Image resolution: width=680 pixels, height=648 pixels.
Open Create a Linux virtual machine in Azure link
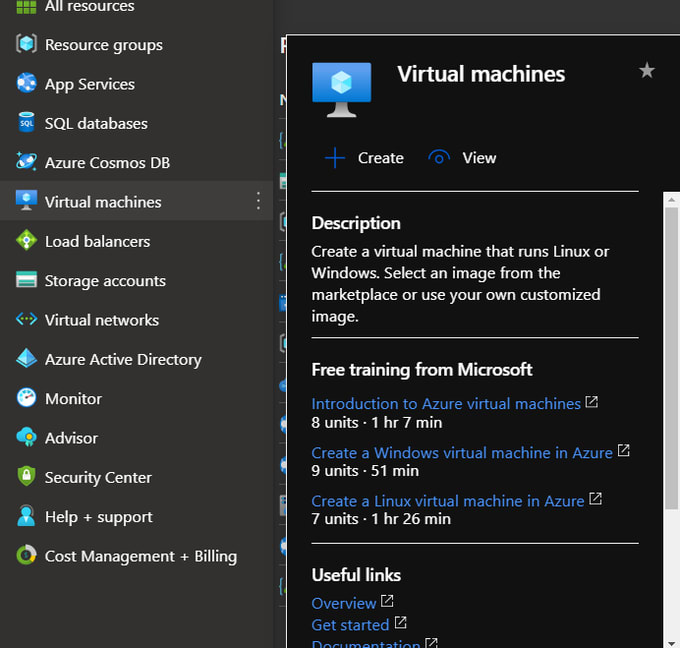coord(448,501)
